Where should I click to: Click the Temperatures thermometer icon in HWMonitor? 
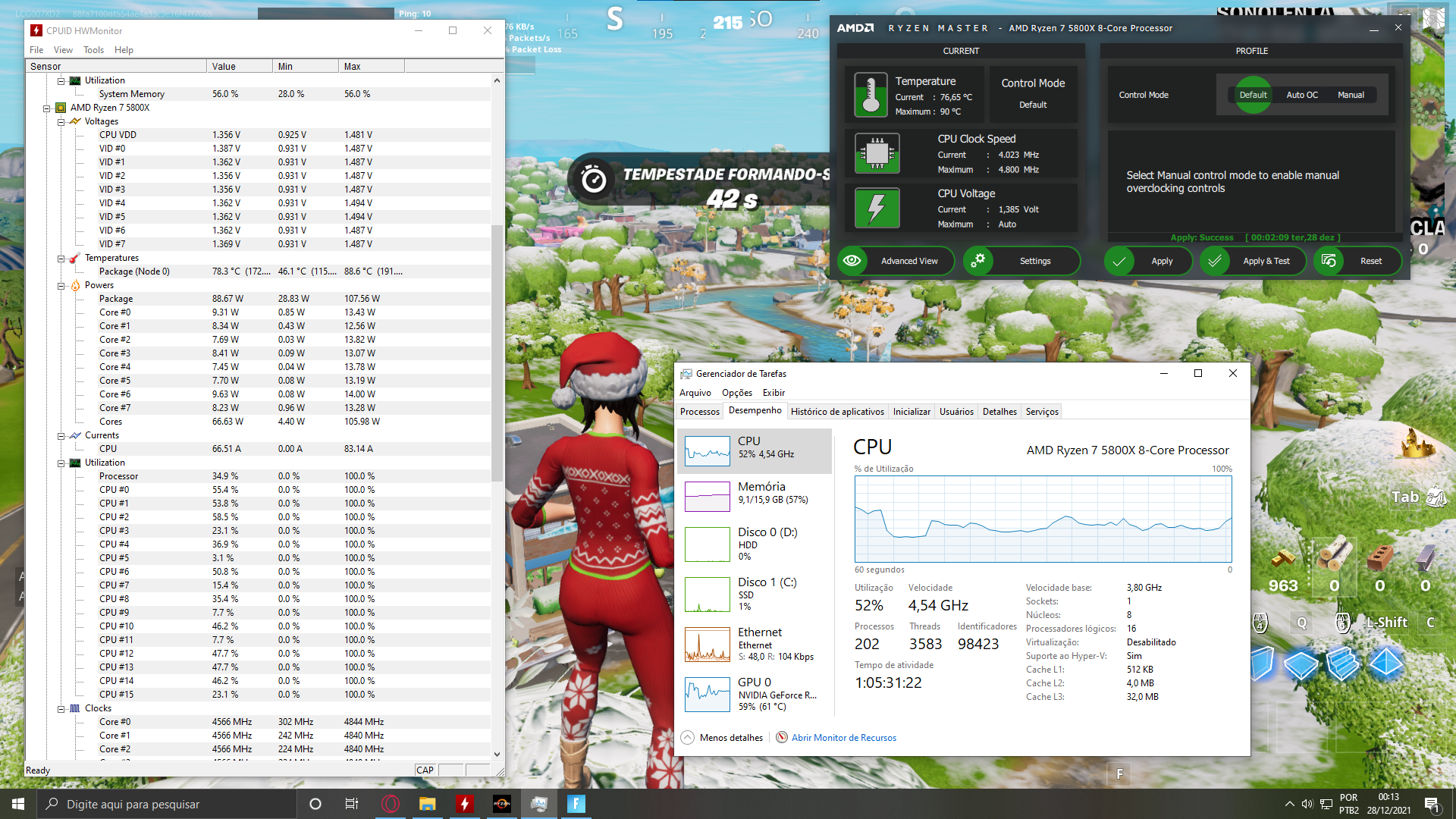point(75,258)
